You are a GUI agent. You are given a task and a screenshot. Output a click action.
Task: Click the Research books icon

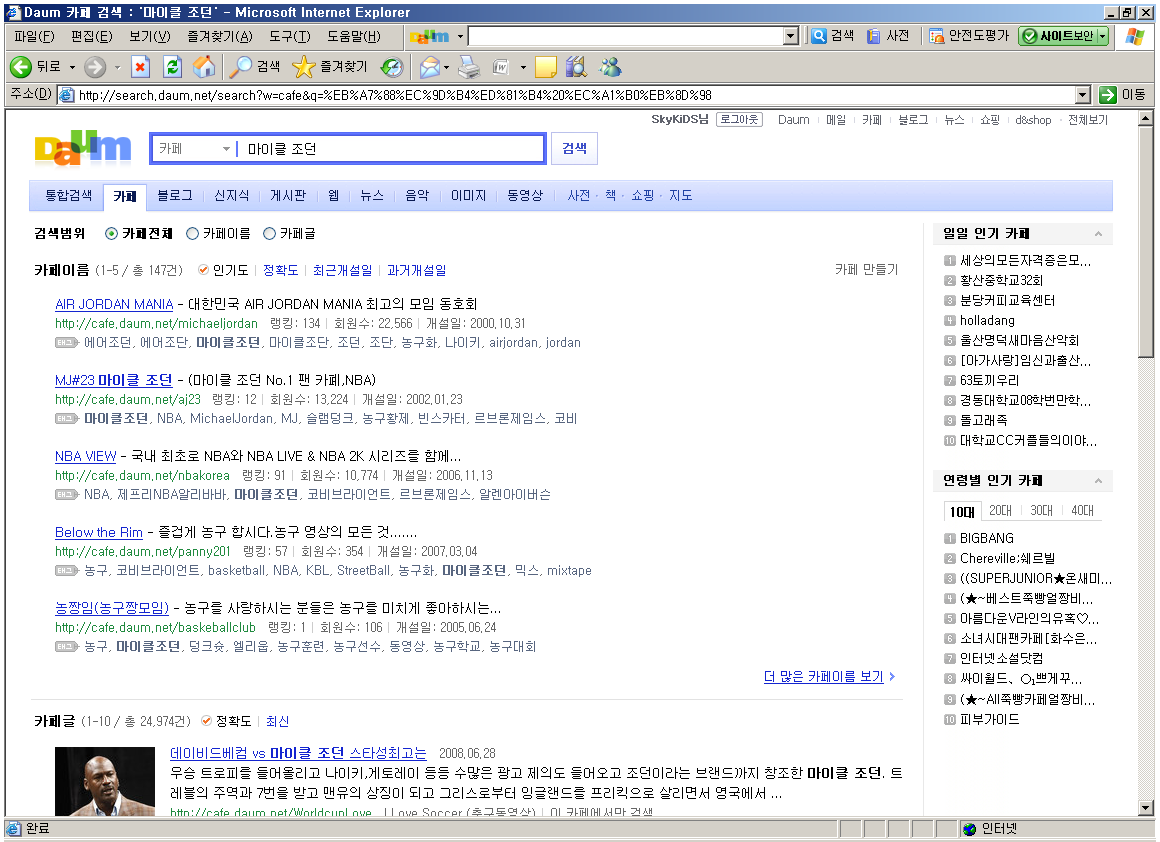click(576, 67)
